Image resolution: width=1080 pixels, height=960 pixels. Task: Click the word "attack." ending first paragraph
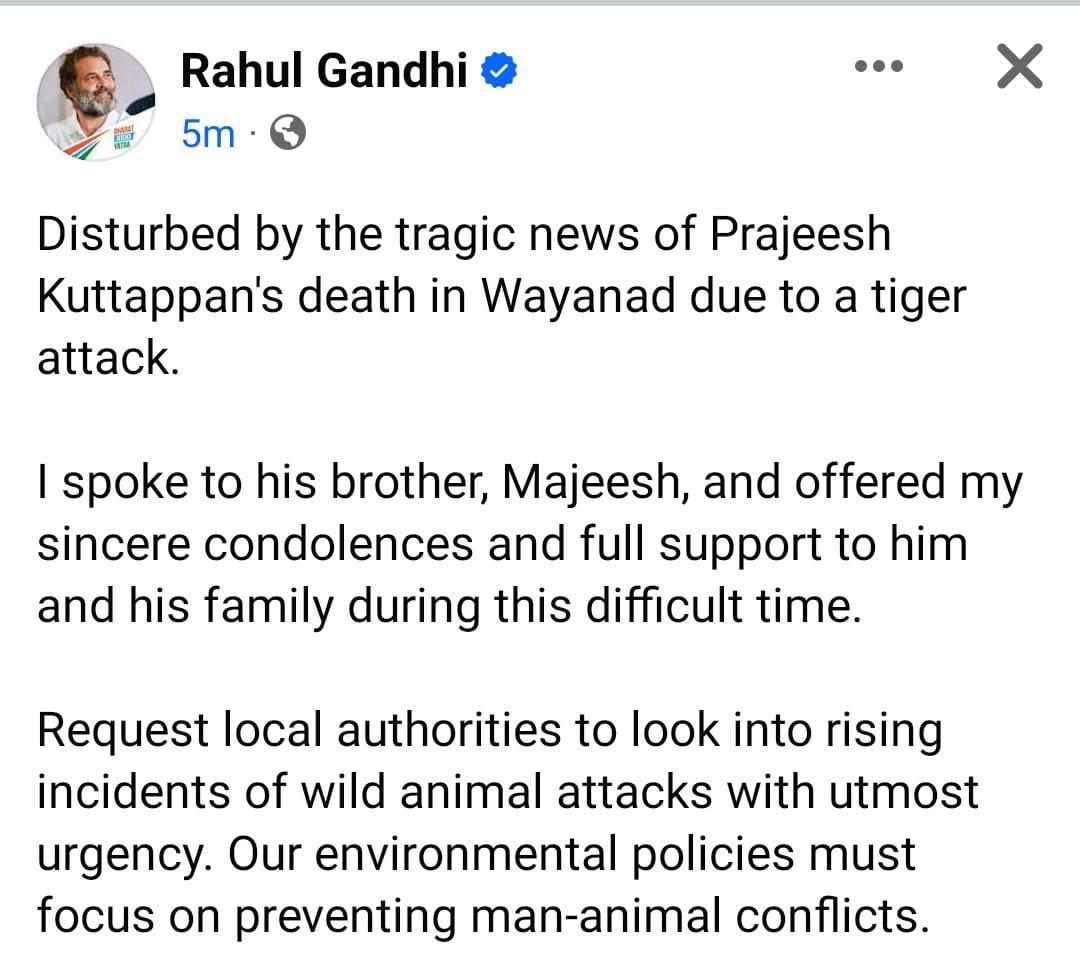coord(108,358)
